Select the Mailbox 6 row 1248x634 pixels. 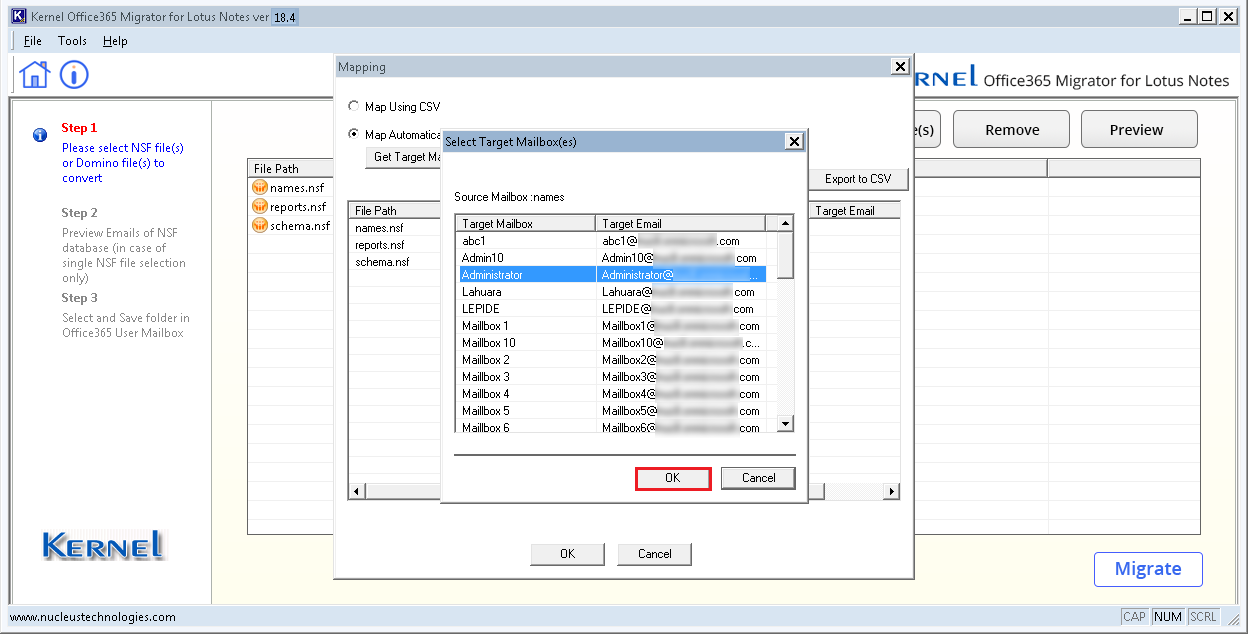click(x=613, y=427)
